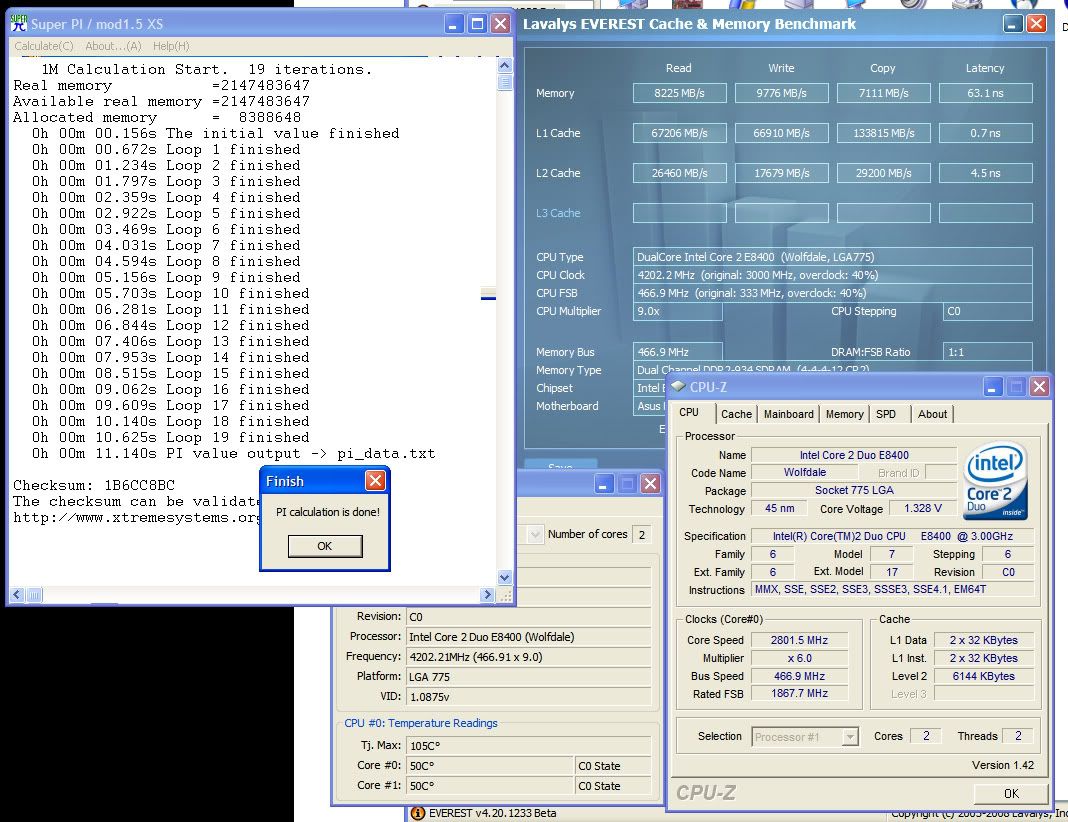Click the CPU Type field in EVEREST benchmark
The height and width of the screenshot is (822, 1068).
pyautogui.click(x=832, y=257)
